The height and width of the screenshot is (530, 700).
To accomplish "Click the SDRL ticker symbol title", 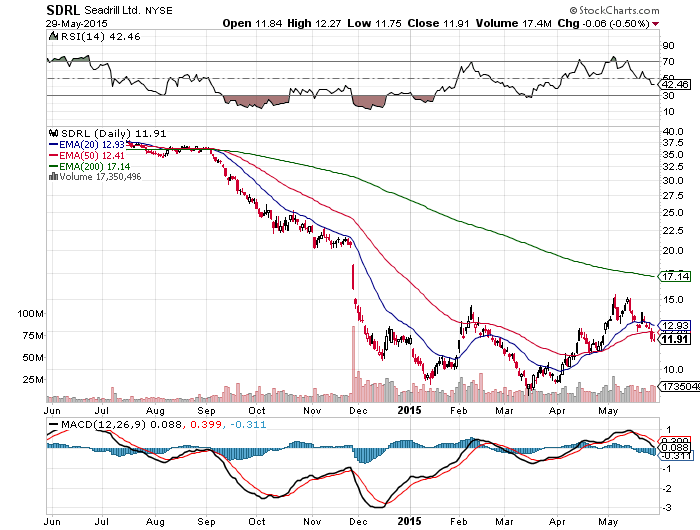I will click(63, 10).
